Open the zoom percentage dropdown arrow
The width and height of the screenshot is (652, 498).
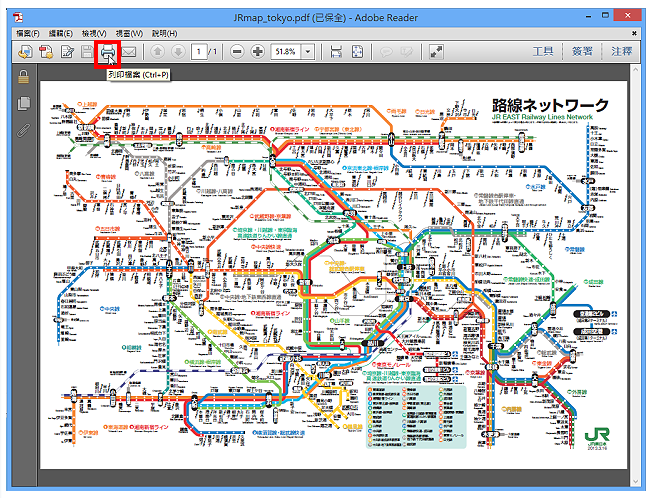308,52
